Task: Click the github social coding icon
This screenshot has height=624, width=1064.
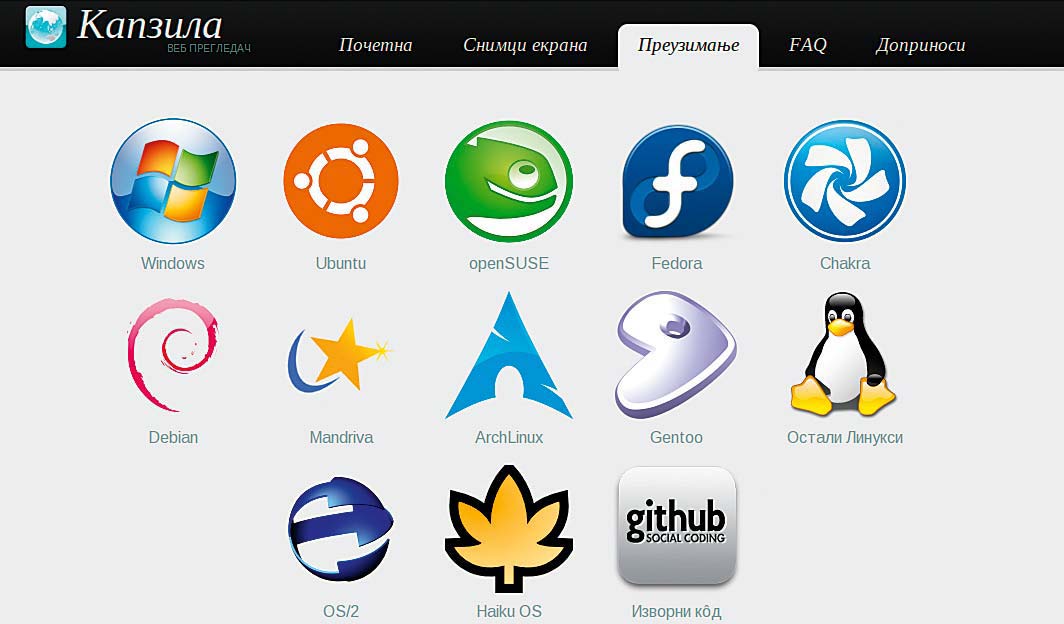Action: tap(677, 526)
